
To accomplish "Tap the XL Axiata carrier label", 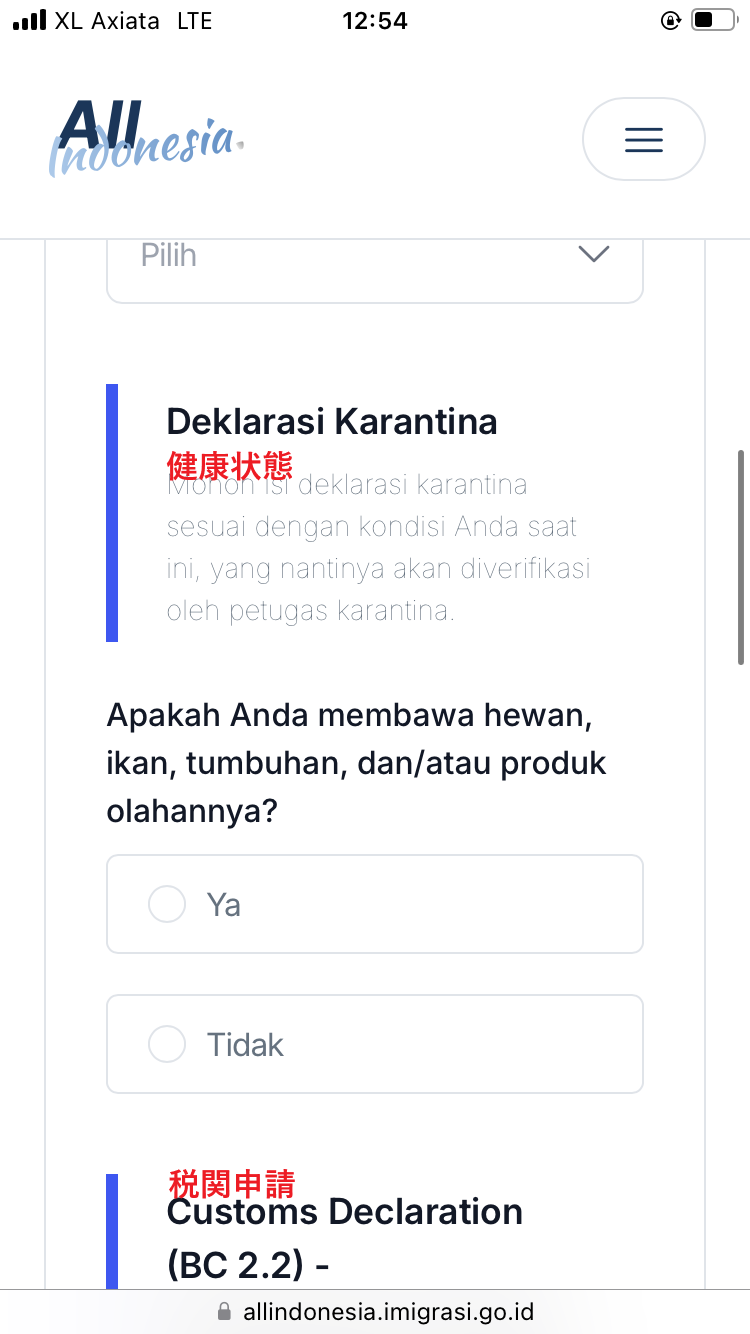I will (x=107, y=20).
